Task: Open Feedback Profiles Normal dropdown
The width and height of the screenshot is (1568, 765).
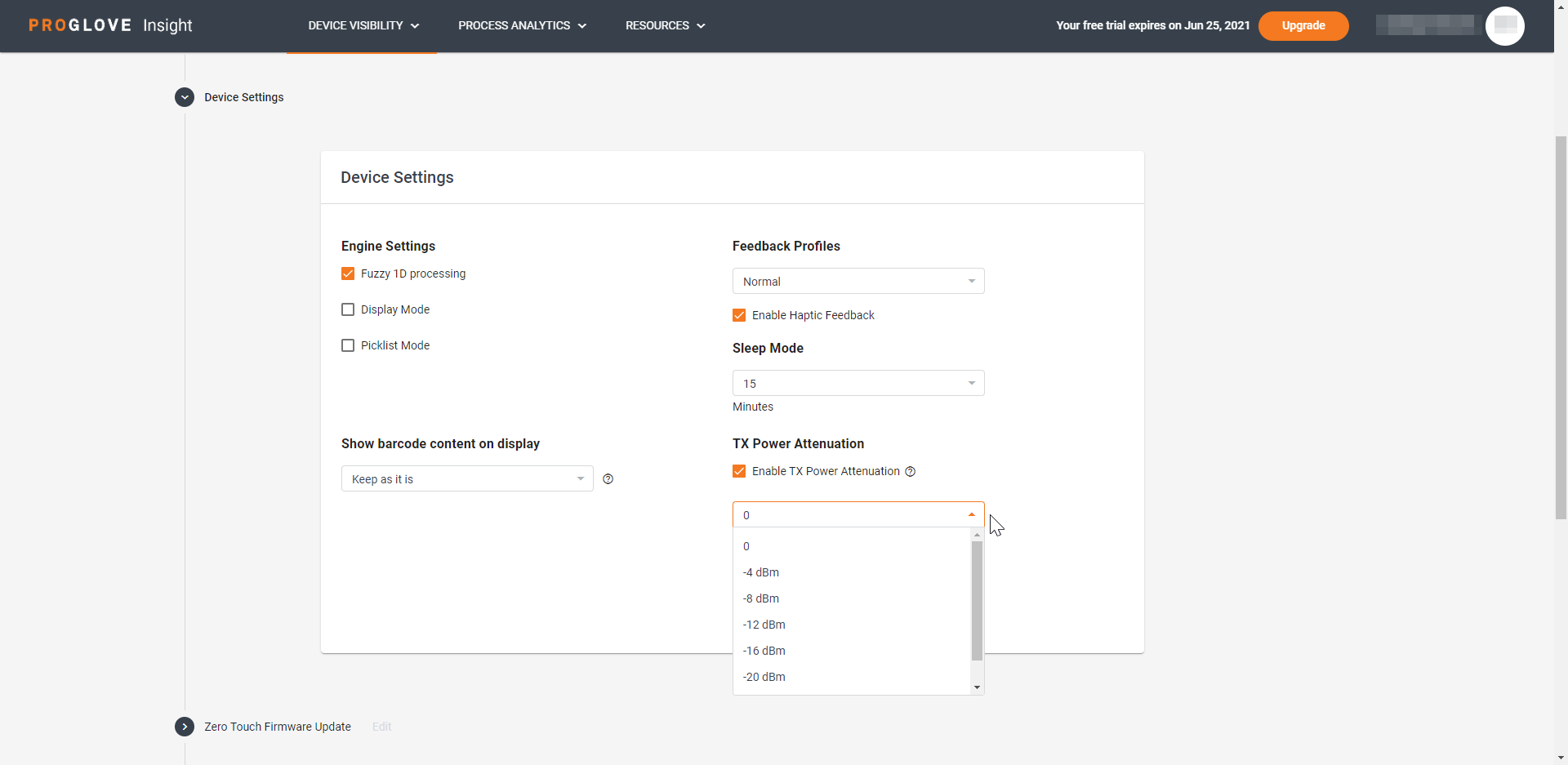Action: tap(857, 282)
